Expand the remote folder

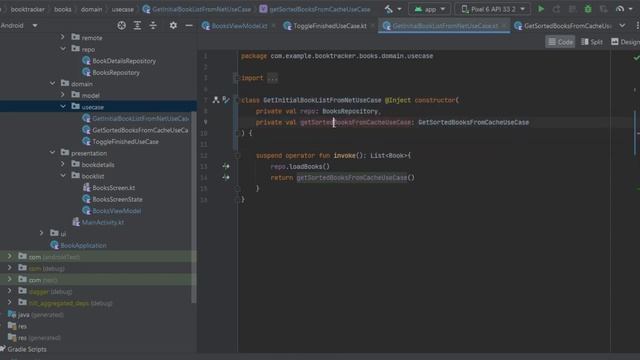click(x=62, y=37)
